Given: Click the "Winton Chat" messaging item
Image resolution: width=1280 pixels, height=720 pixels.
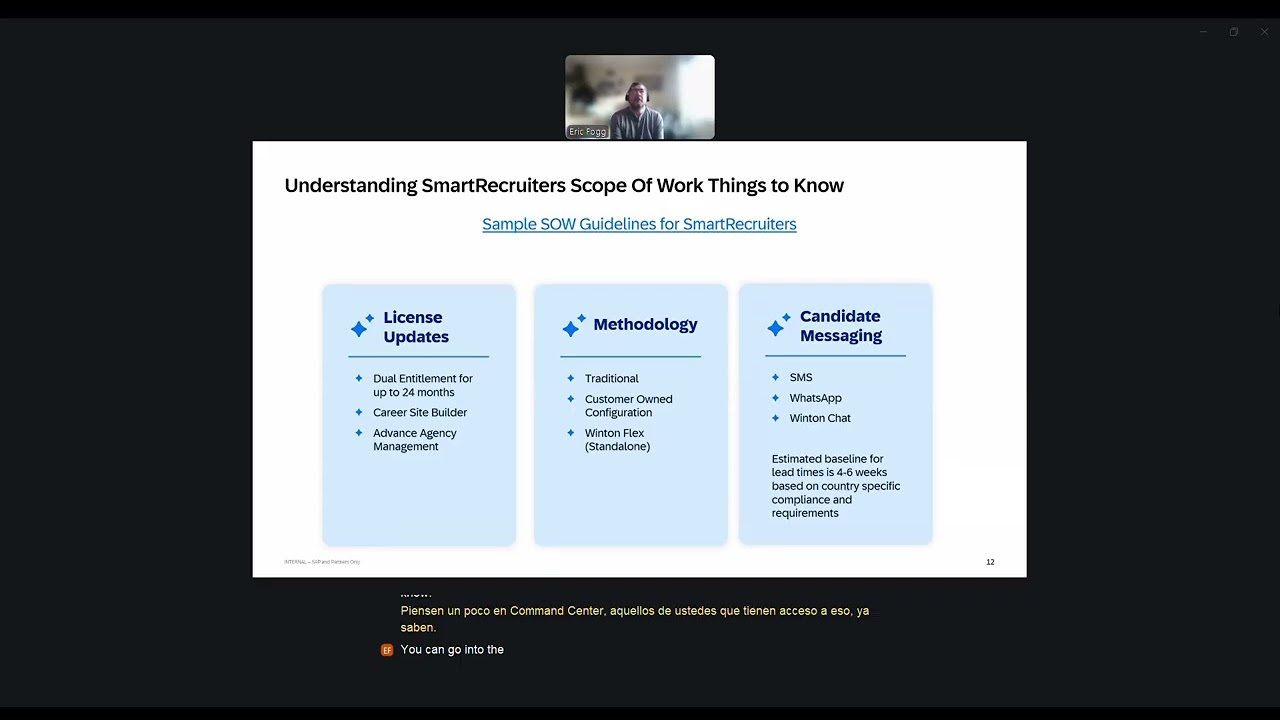Looking at the screenshot, I should (820, 418).
